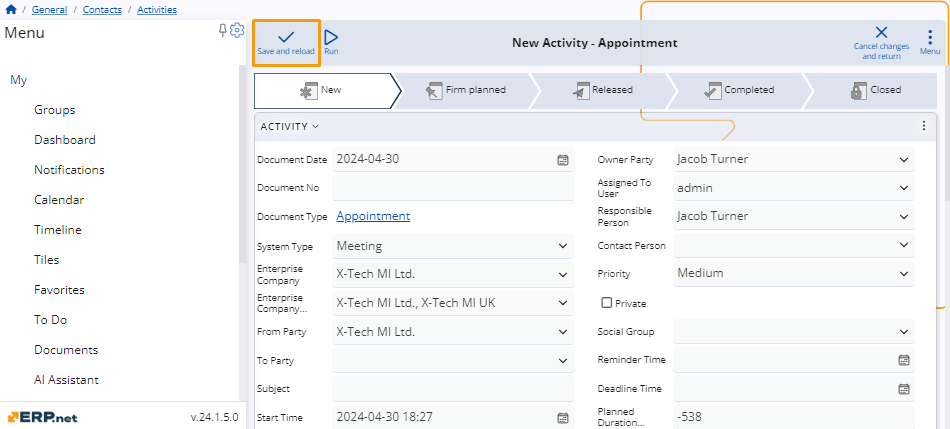Open Tiles in side menu

[x=47, y=260]
